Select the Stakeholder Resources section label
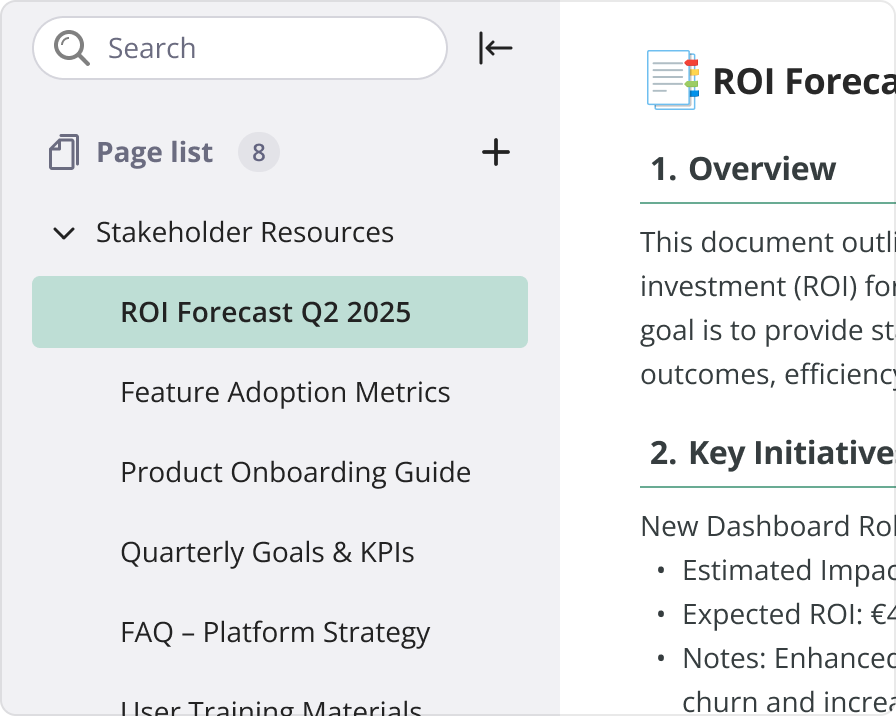 (245, 233)
